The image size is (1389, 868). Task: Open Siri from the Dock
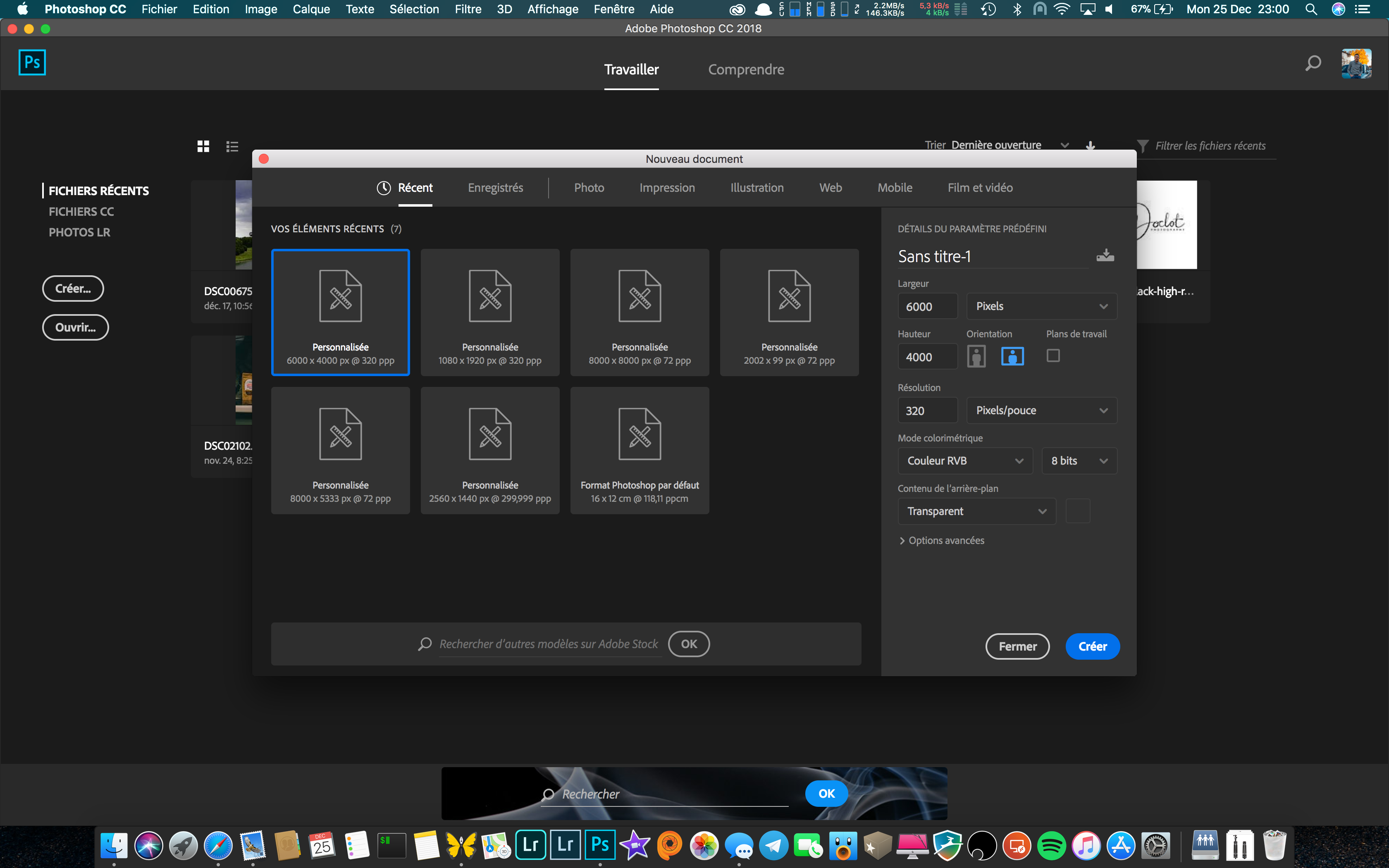pyautogui.click(x=149, y=846)
